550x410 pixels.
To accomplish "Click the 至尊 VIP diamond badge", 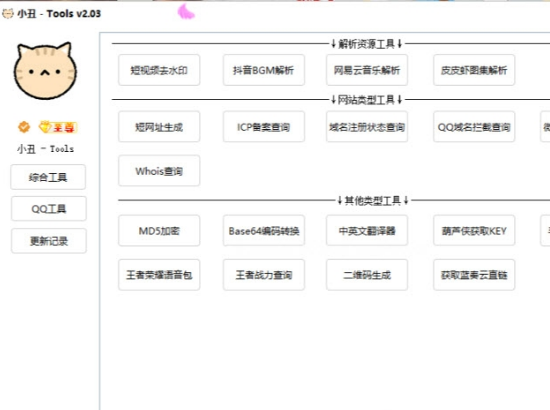I will tap(58, 127).
